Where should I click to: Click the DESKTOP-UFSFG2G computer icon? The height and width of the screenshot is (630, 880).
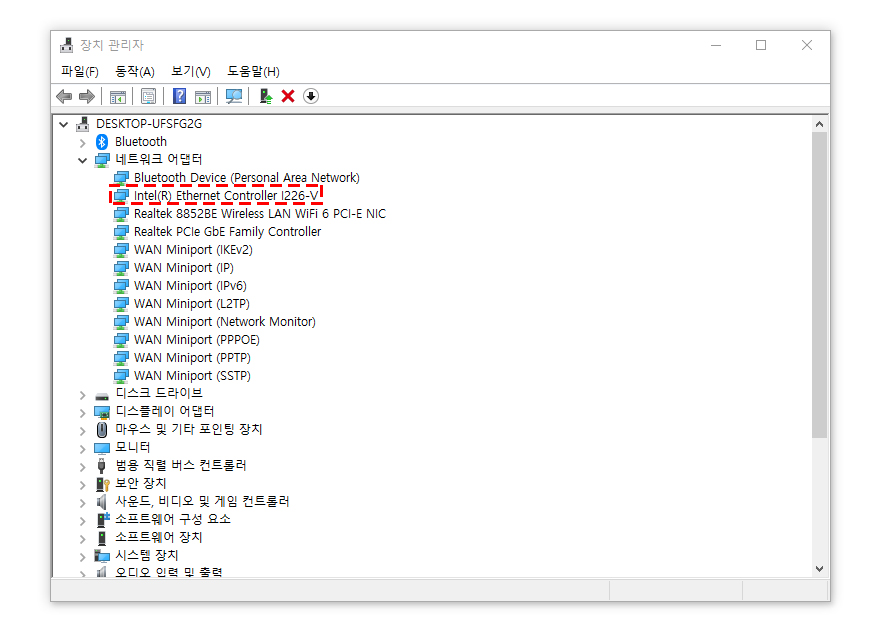pyautogui.click(x=82, y=124)
